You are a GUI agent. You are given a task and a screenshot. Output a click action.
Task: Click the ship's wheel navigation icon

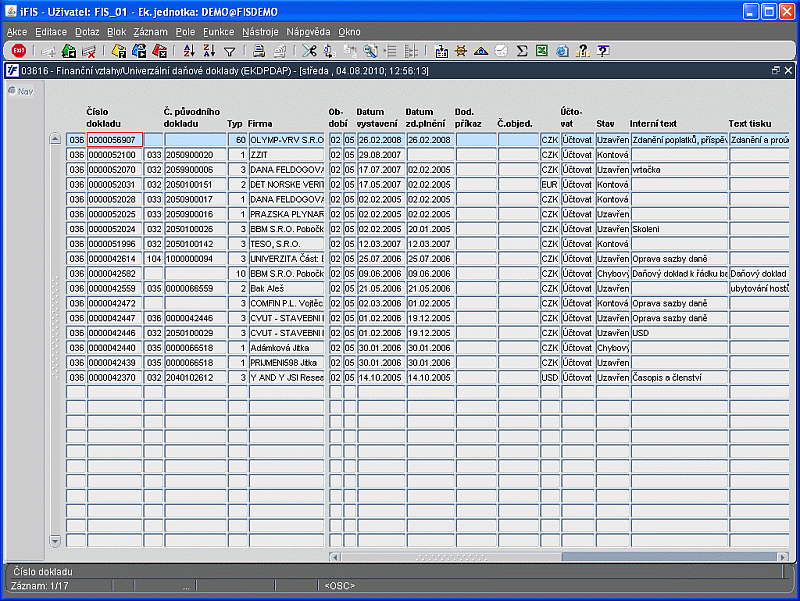(461, 51)
